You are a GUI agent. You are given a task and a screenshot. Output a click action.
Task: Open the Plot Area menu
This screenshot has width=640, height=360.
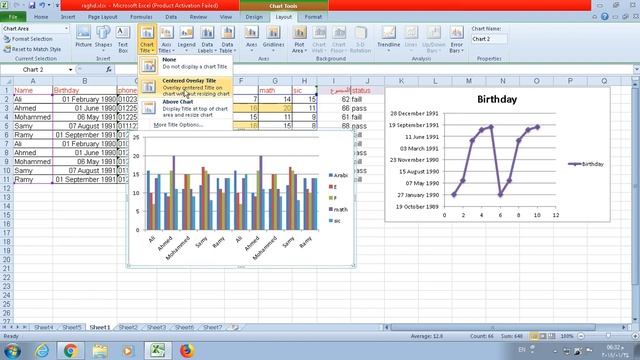point(299,39)
